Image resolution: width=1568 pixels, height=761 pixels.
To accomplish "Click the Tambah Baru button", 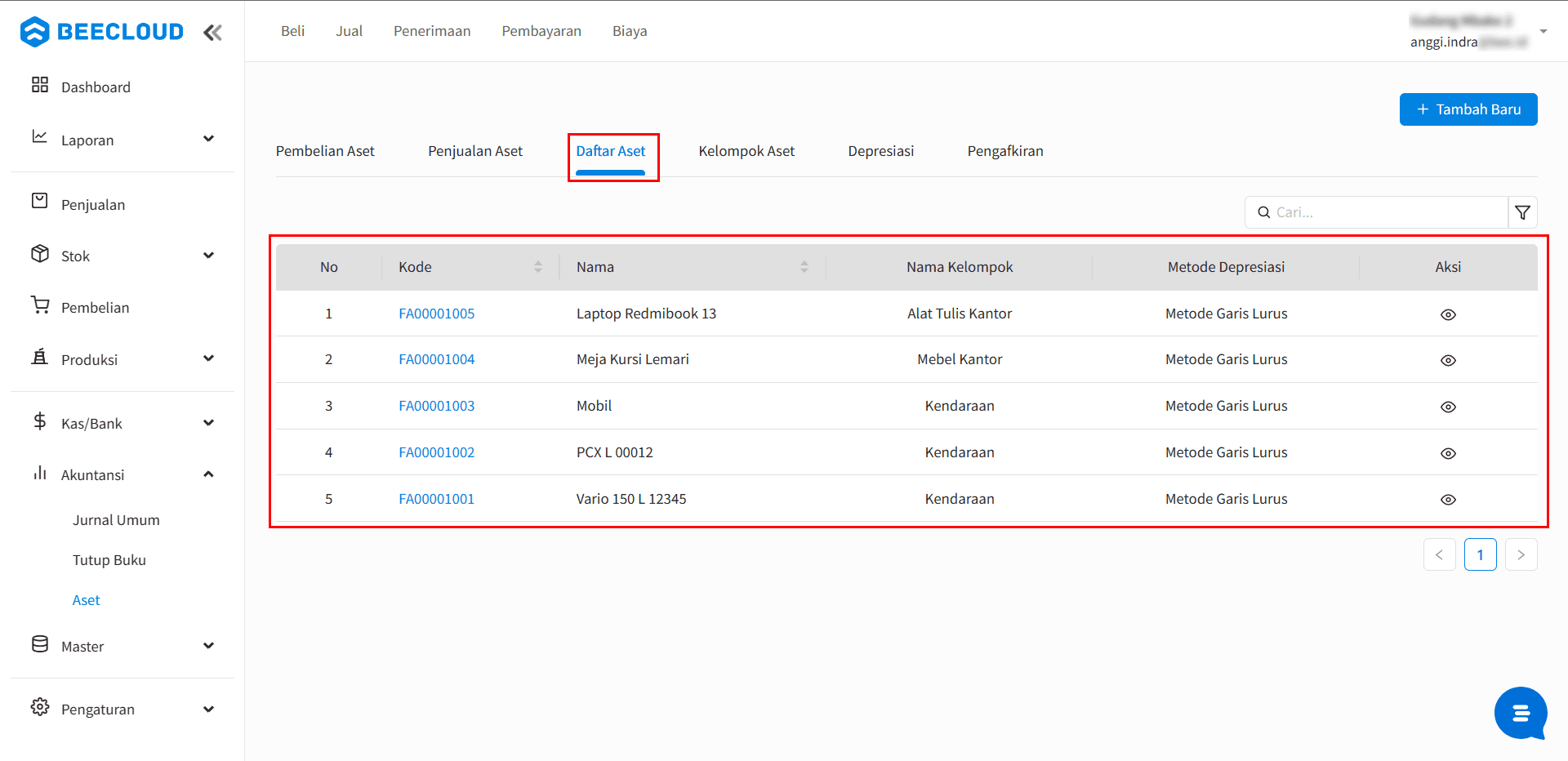I will click(x=1468, y=109).
